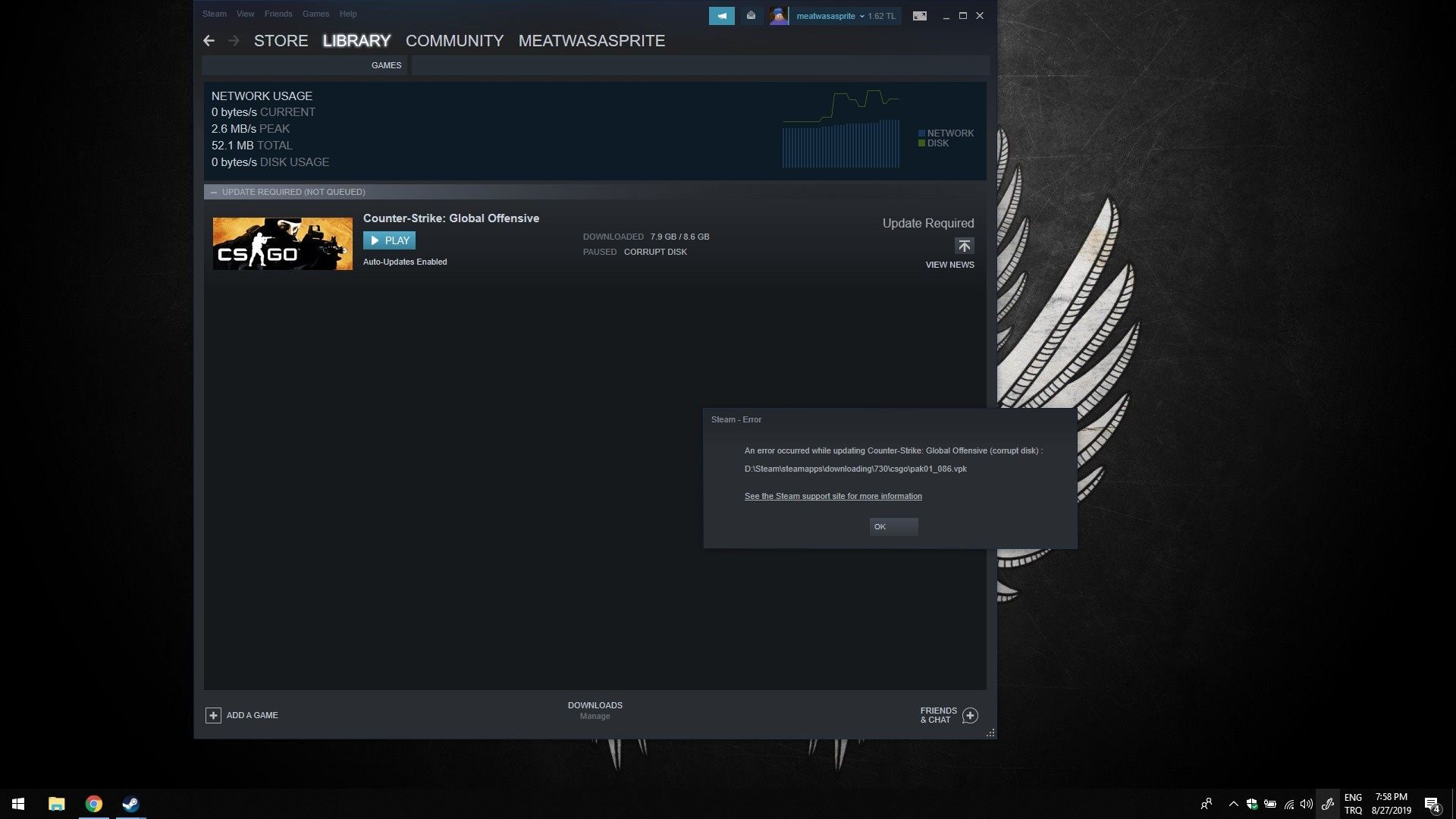Open Steam from the taskbar

point(130,804)
